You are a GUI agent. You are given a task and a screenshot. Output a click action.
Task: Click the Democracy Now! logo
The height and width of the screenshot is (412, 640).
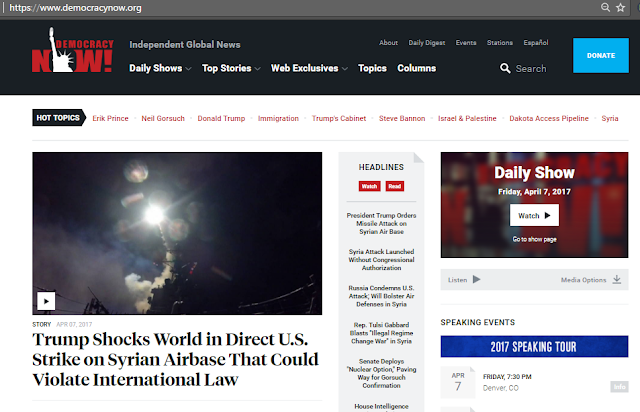(73, 50)
